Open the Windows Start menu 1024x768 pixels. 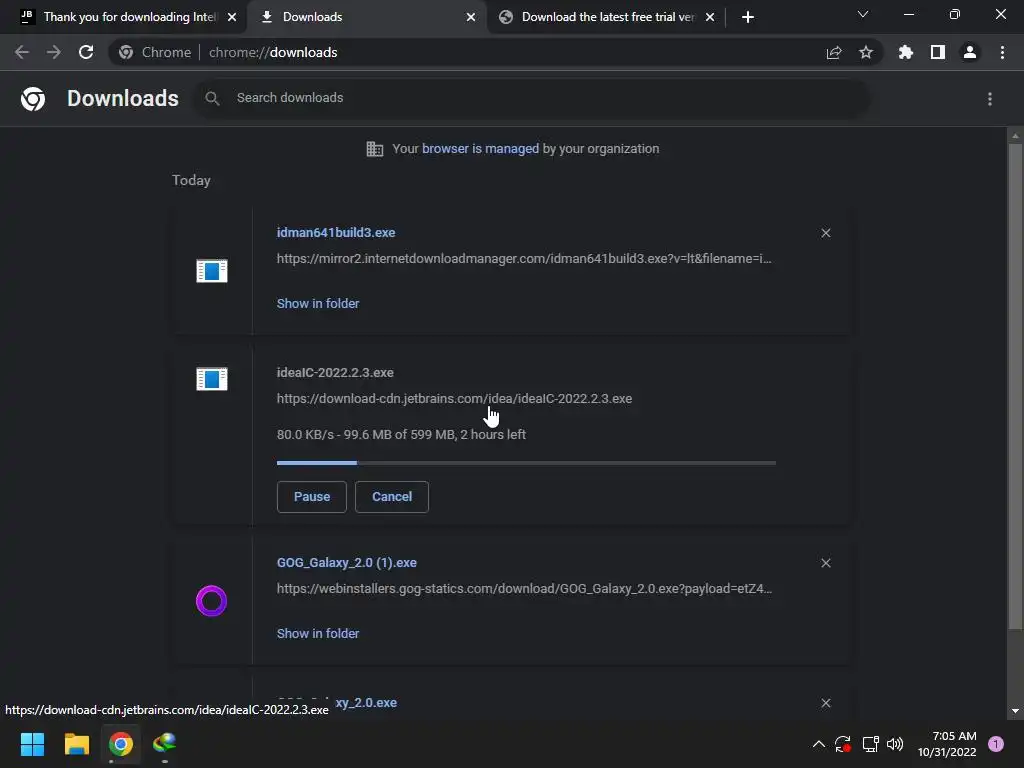click(32, 744)
